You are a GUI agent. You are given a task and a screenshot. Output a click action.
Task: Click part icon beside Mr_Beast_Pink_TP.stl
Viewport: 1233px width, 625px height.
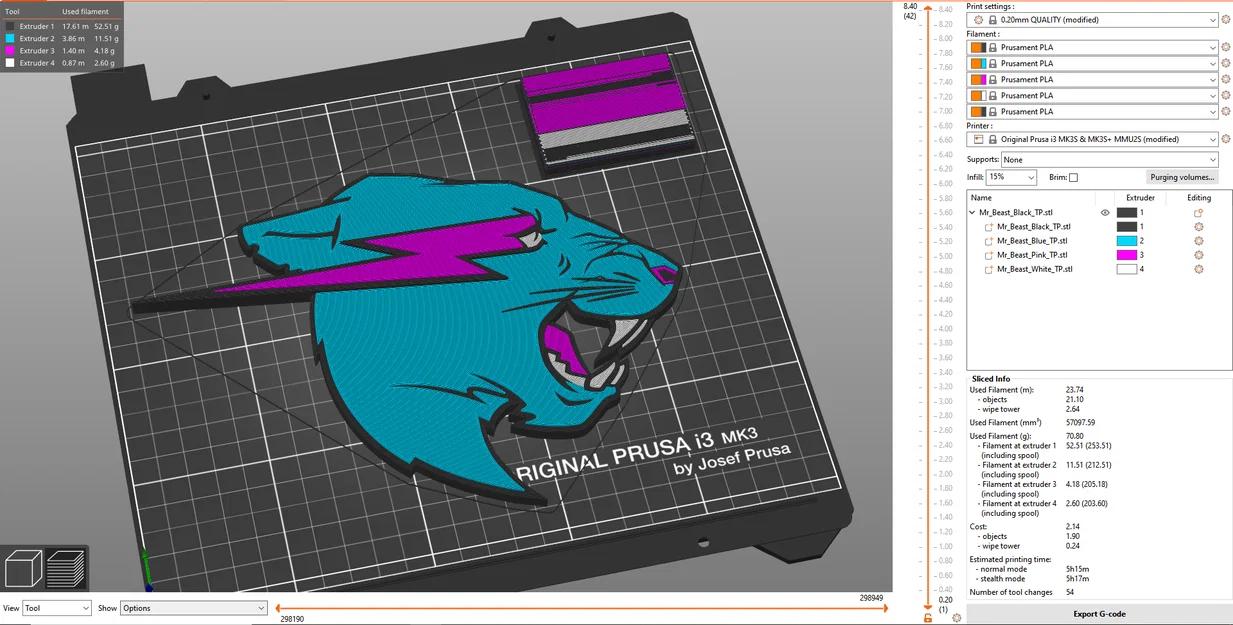pos(989,255)
